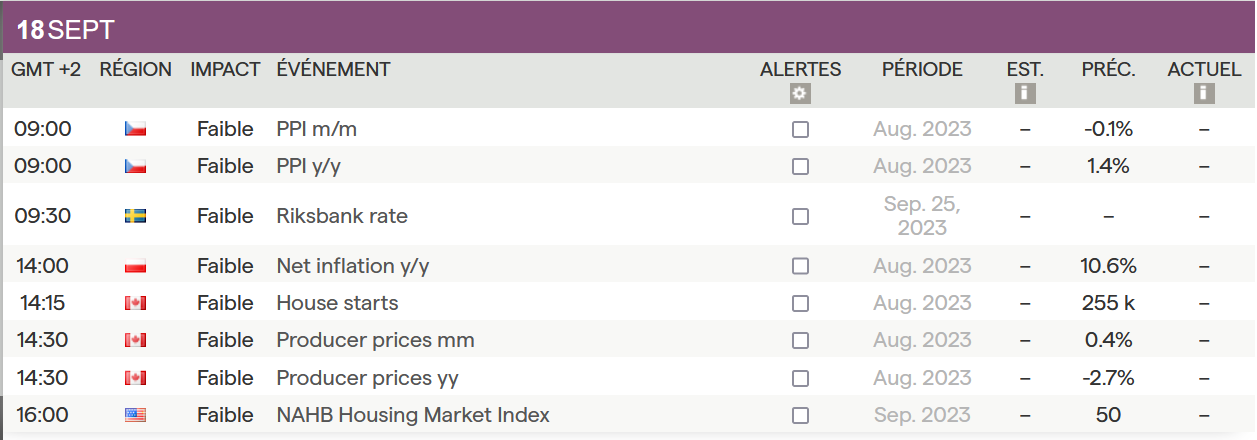Image resolution: width=1257 pixels, height=440 pixels.
Task: Click Czech flag on PPI m/m row
Action: (x=135, y=129)
